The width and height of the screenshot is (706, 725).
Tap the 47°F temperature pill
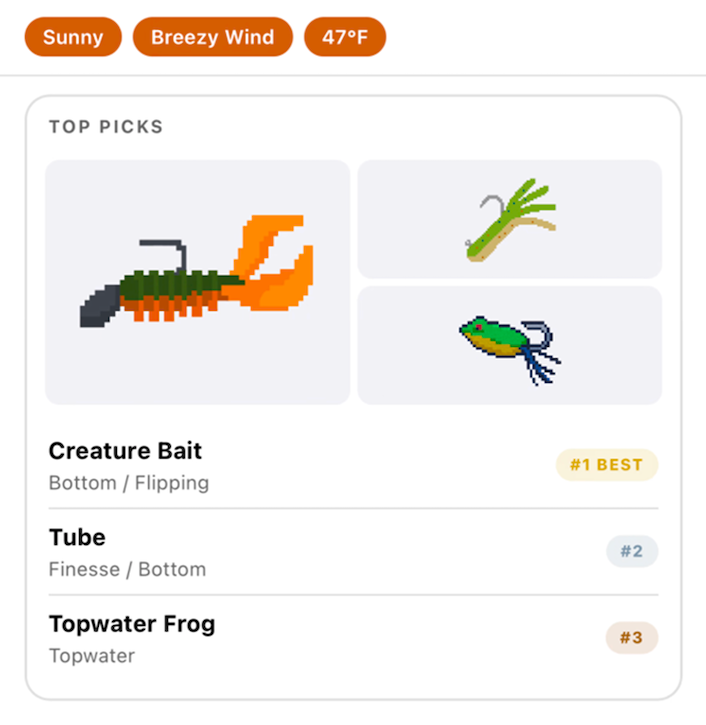[x=345, y=38]
